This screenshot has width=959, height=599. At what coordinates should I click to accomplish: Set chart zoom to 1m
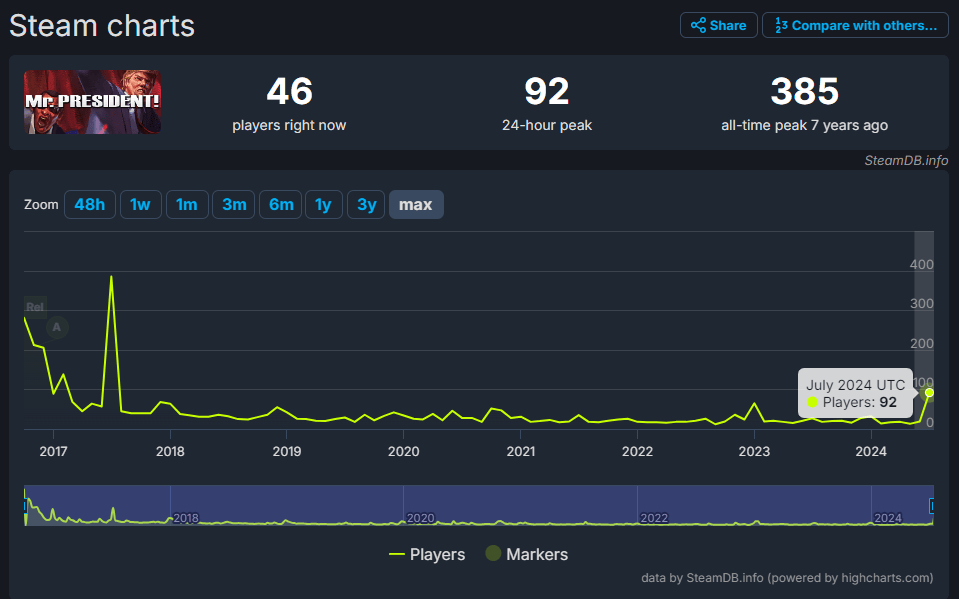[187, 204]
